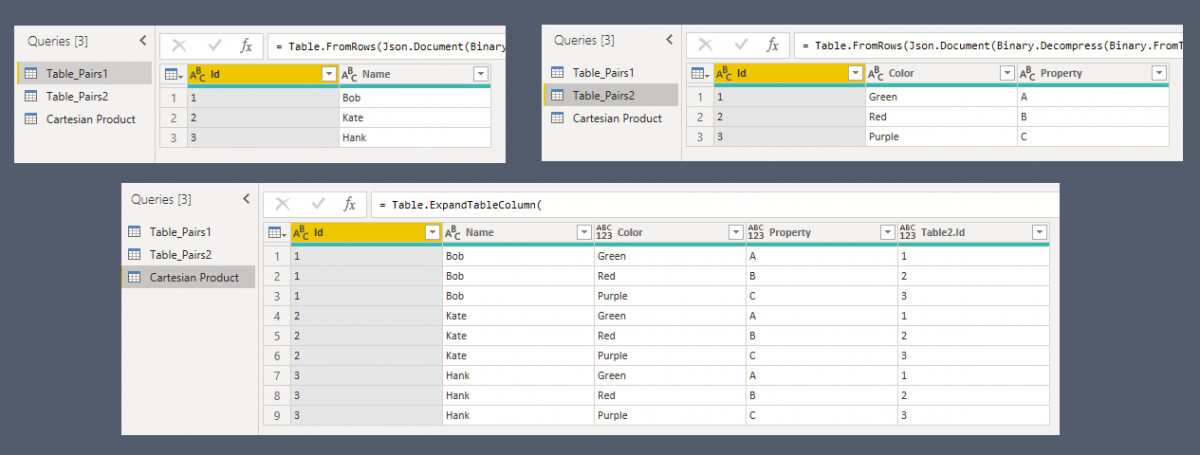Image resolution: width=1200 pixels, height=455 pixels.
Task: Click the fx icon in Cartesian Product view
Action: 350,204
